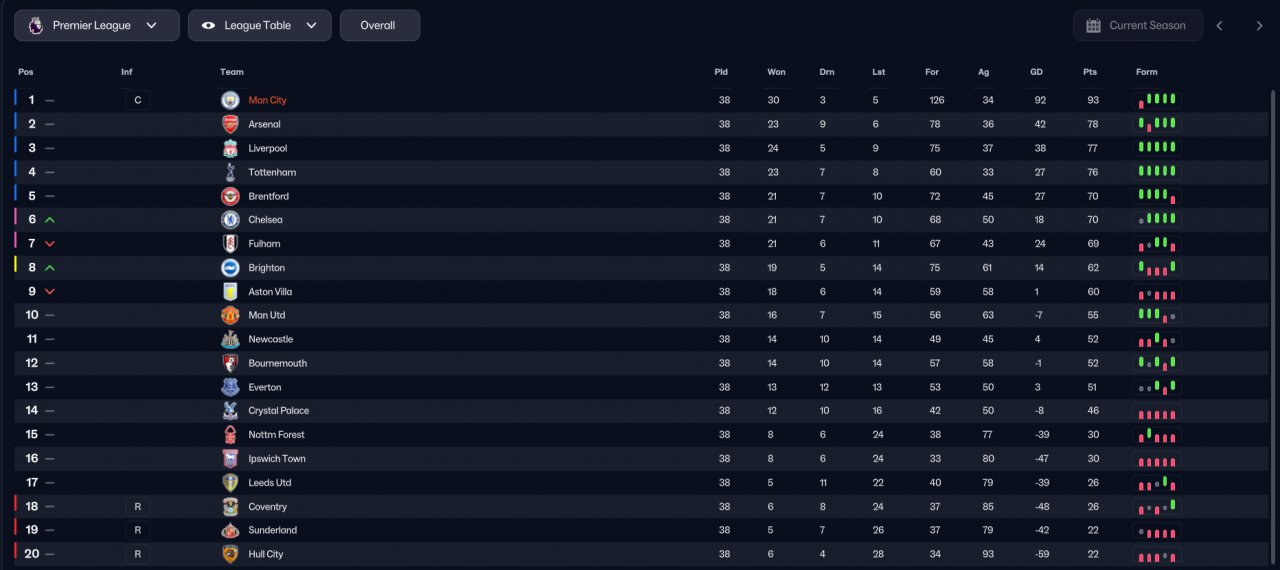Click the Hull City badge icon
1280x570 pixels.
point(230,554)
